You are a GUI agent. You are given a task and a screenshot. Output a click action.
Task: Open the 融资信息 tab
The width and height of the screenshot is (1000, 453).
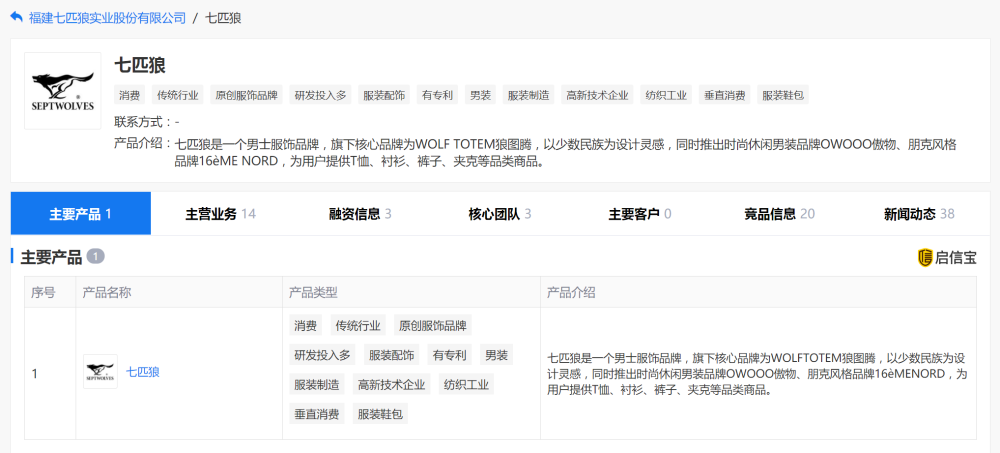[360, 214]
